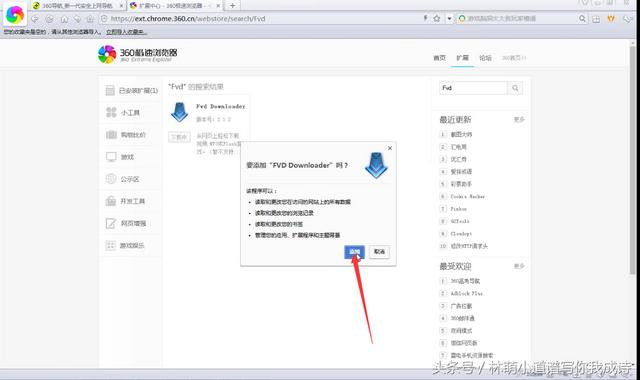
Task: Click the grid icon right of search box
Action: coord(596,19)
